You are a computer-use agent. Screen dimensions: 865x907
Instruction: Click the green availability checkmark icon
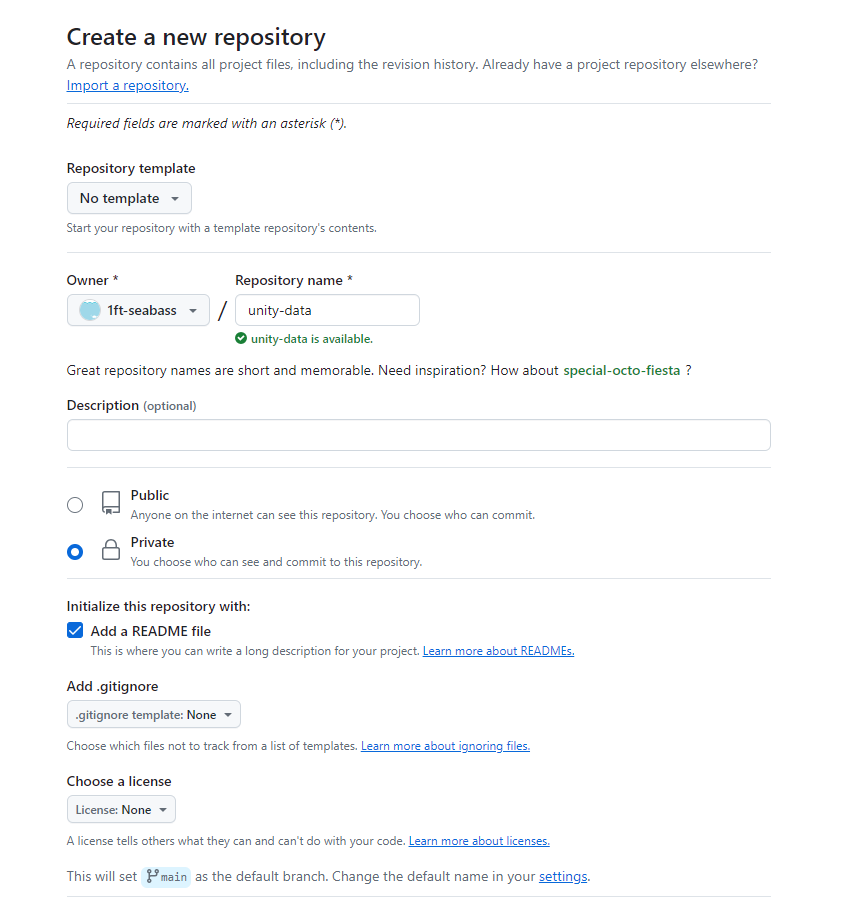[241, 339]
